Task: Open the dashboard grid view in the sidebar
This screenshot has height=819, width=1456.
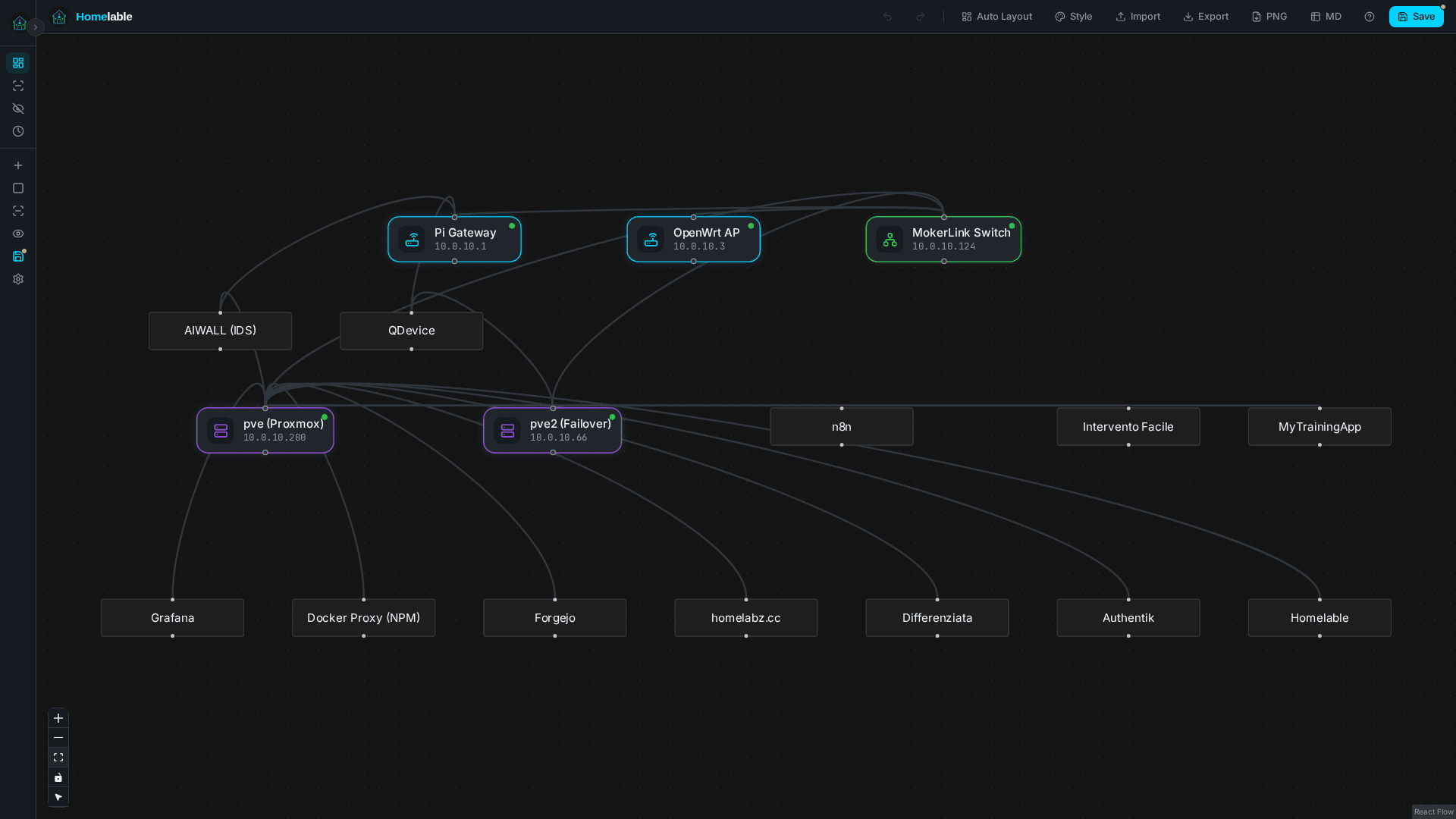Action: click(18, 63)
